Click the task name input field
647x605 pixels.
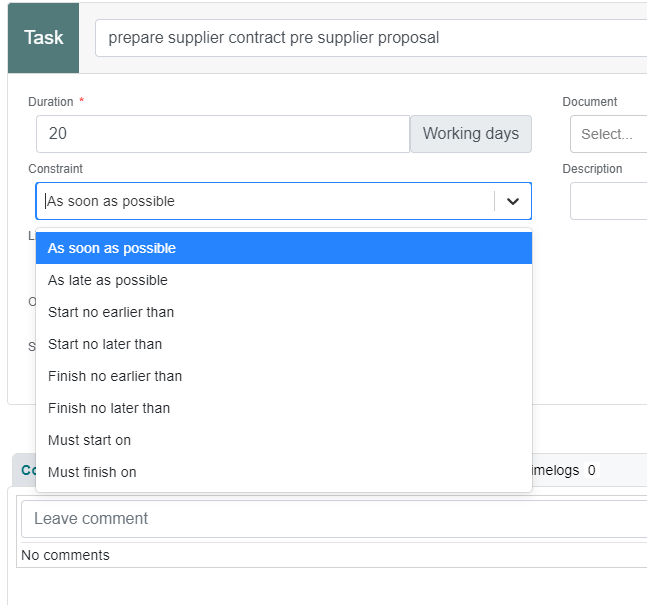(x=371, y=38)
